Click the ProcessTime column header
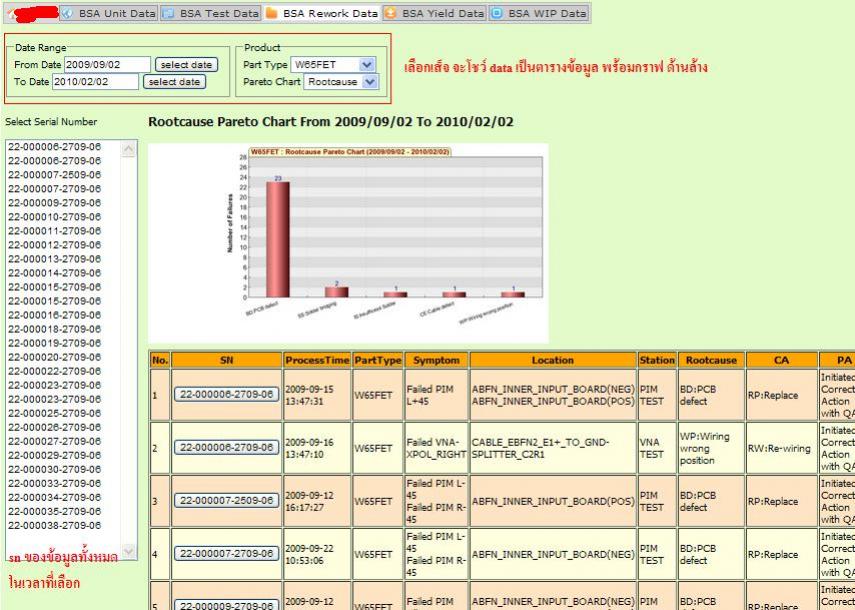 tap(317, 360)
